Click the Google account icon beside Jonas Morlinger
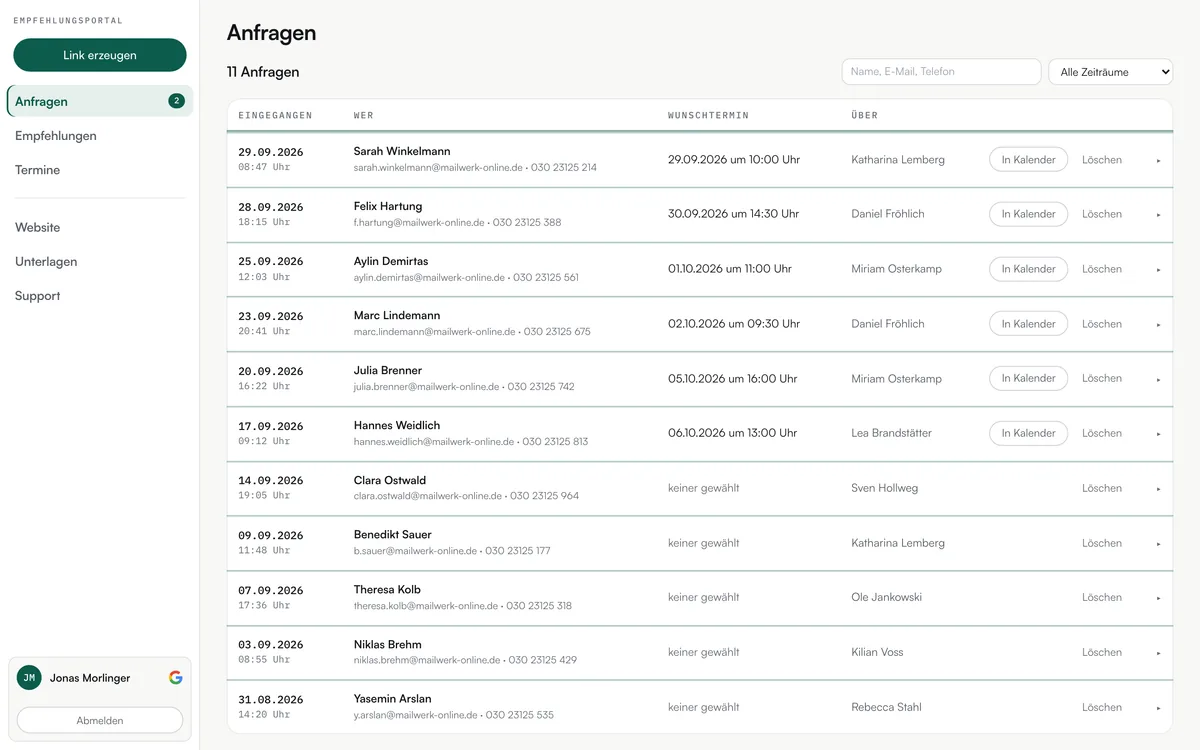The width and height of the screenshot is (1200, 750). pos(176,677)
